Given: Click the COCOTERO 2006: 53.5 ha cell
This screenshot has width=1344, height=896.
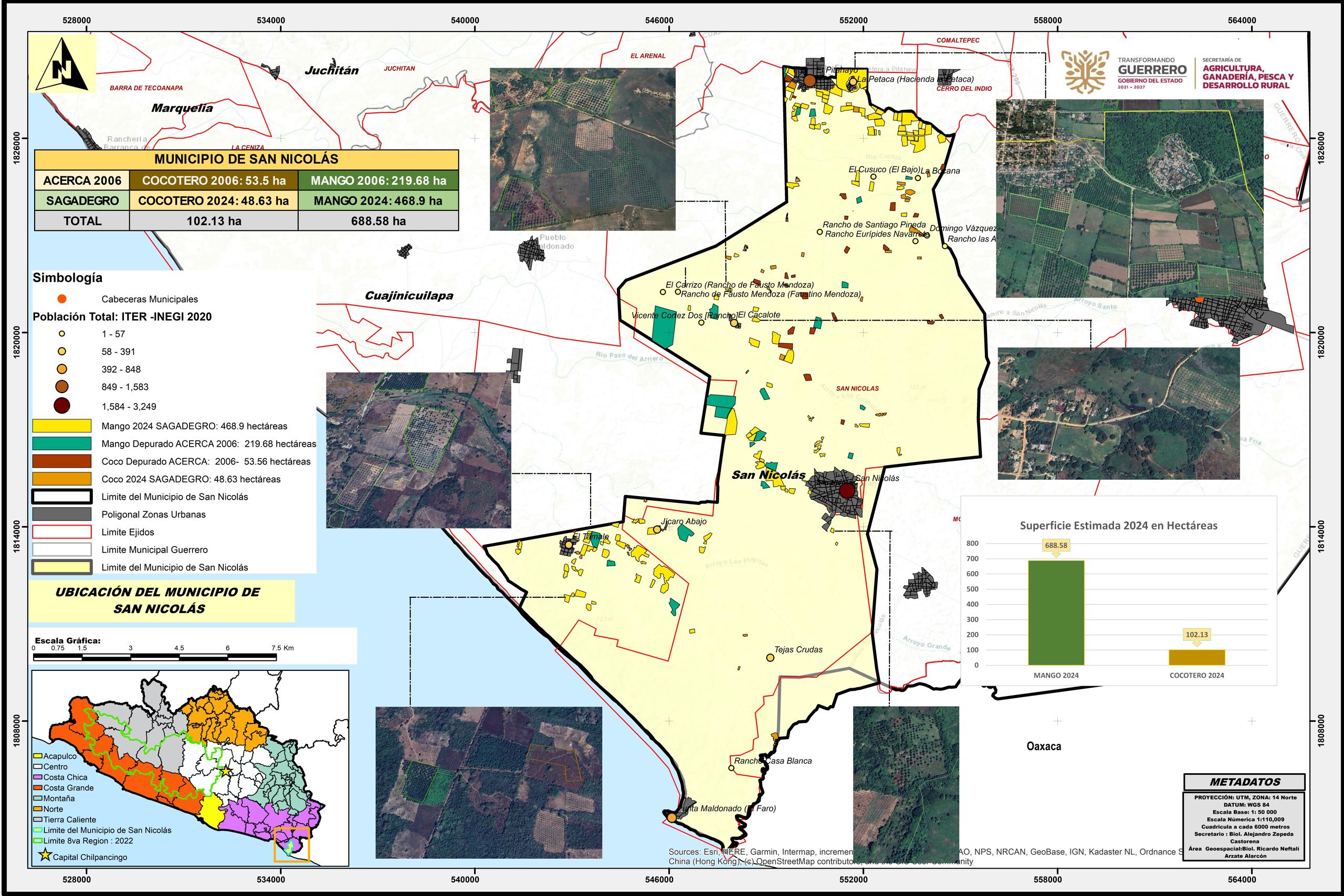Looking at the screenshot, I should pyautogui.click(x=214, y=181).
